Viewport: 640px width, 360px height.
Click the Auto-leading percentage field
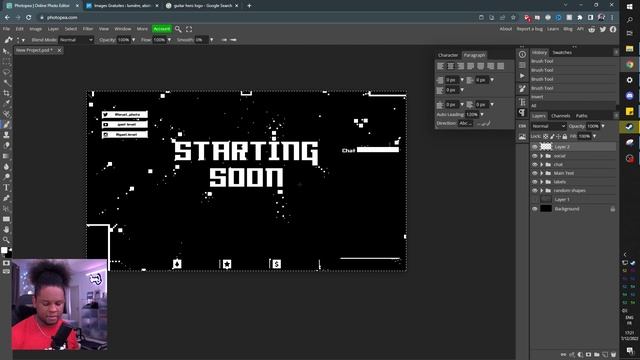(x=471, y=115)
